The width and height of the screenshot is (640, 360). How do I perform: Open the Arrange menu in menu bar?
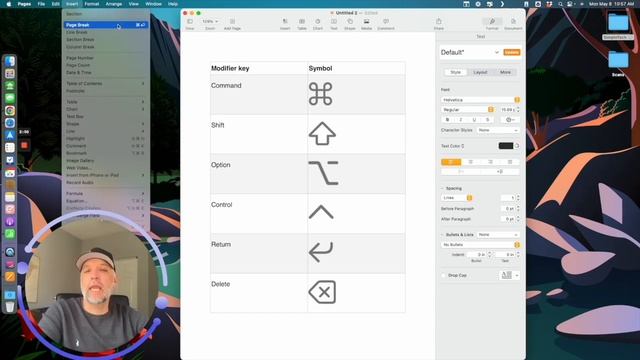tap(113, 4)
